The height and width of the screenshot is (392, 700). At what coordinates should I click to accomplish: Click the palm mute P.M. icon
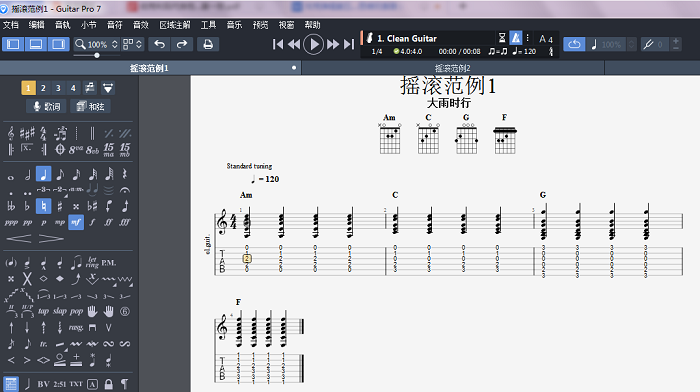pyautogui.click(x=108, y=263)
